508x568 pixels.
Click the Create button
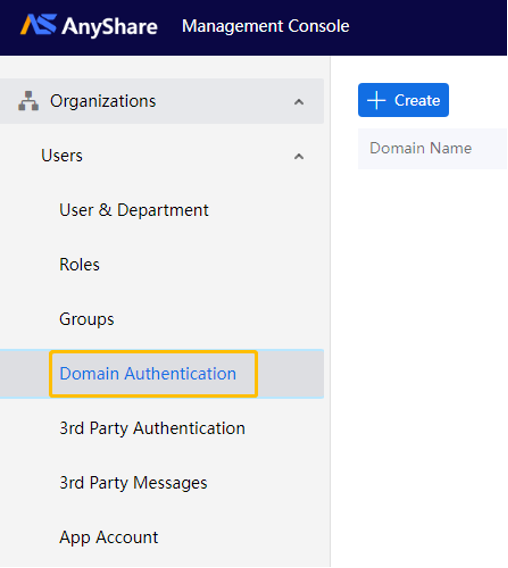pyautogui.click(x=403, y=100)
